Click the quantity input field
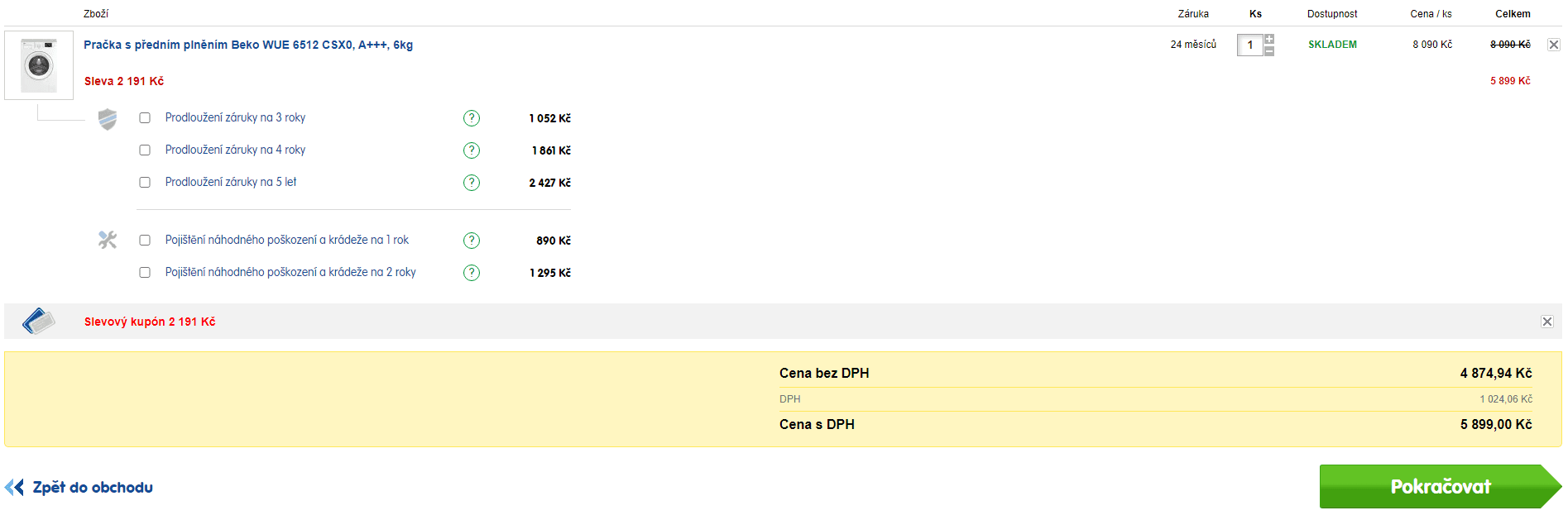The height and width of the screenshot is (515, 1568). pos(1250,45)
